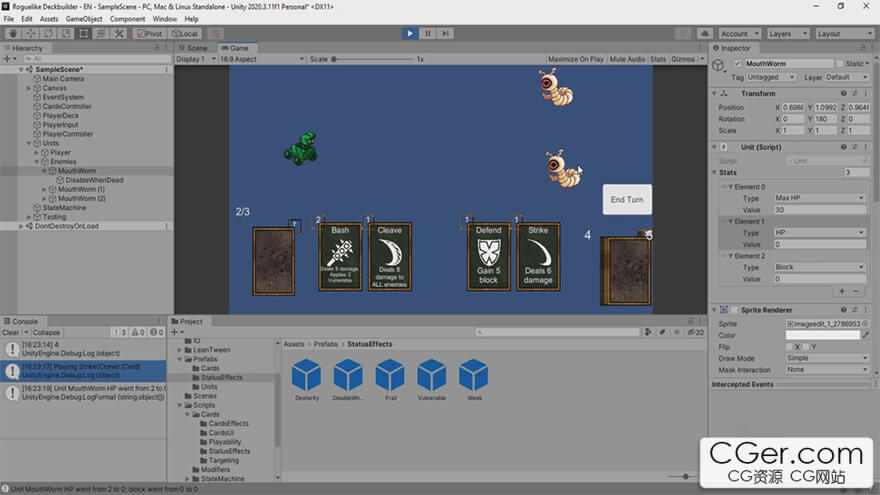The height and width of the screenshot is (495, 880).
Task: Open Transform preset settings icon
Action: [855, 93]
